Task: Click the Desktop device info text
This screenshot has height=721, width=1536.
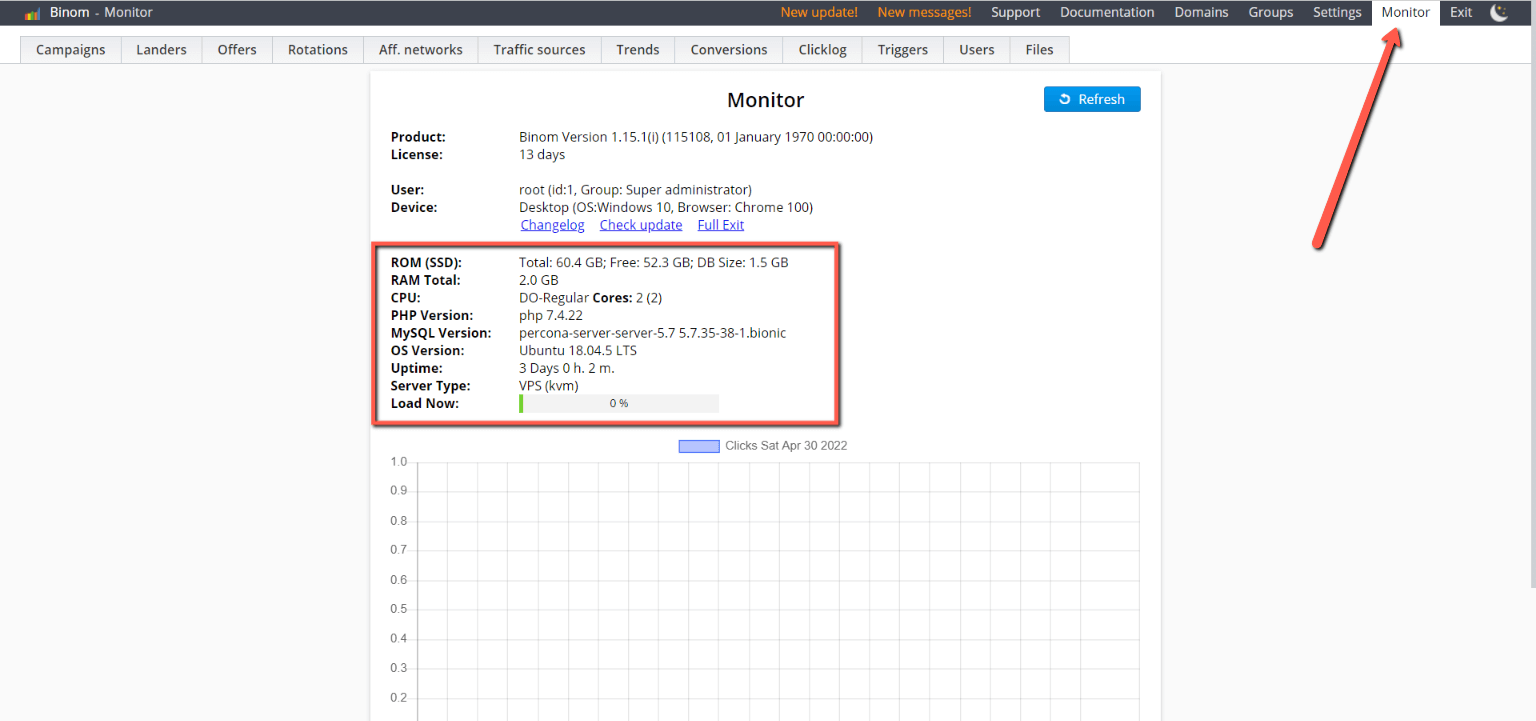Action: point(666,208)
